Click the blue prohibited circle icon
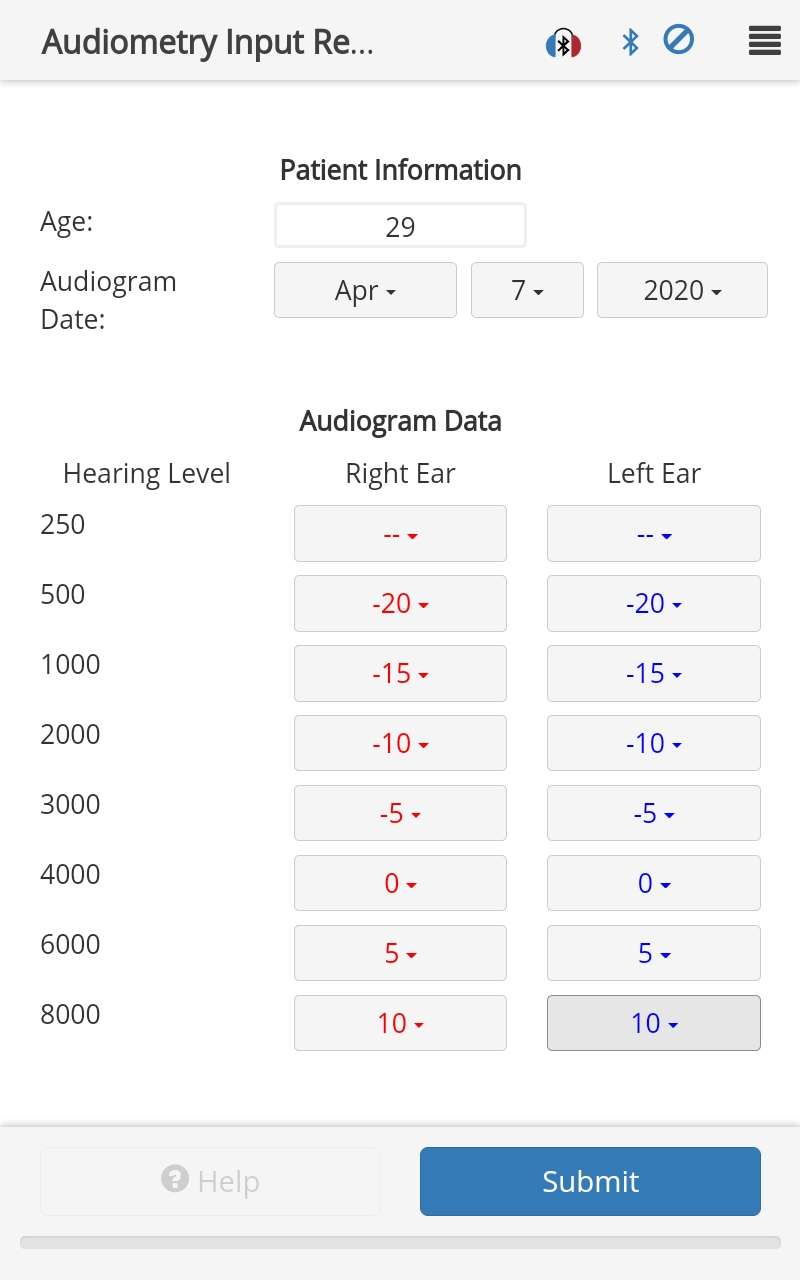Screen dimensions: 800x1280 pos(679,41)
